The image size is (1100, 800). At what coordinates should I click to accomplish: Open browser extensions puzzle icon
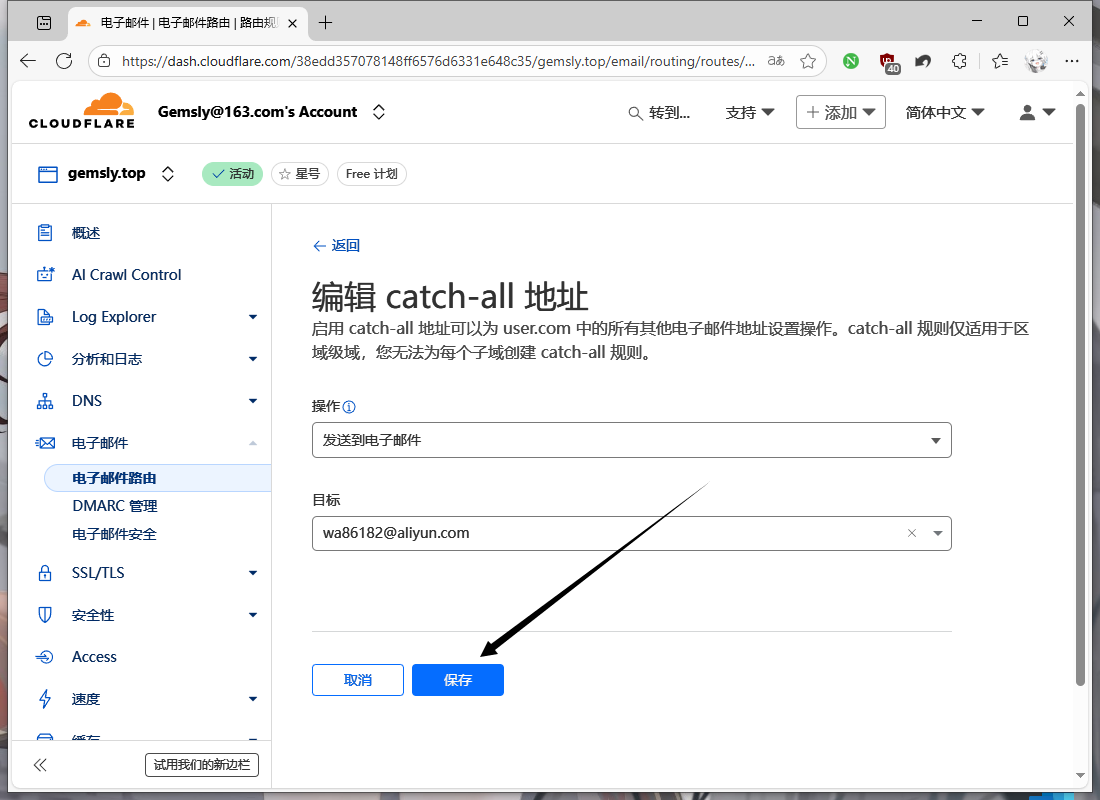[x=959, y=61]
